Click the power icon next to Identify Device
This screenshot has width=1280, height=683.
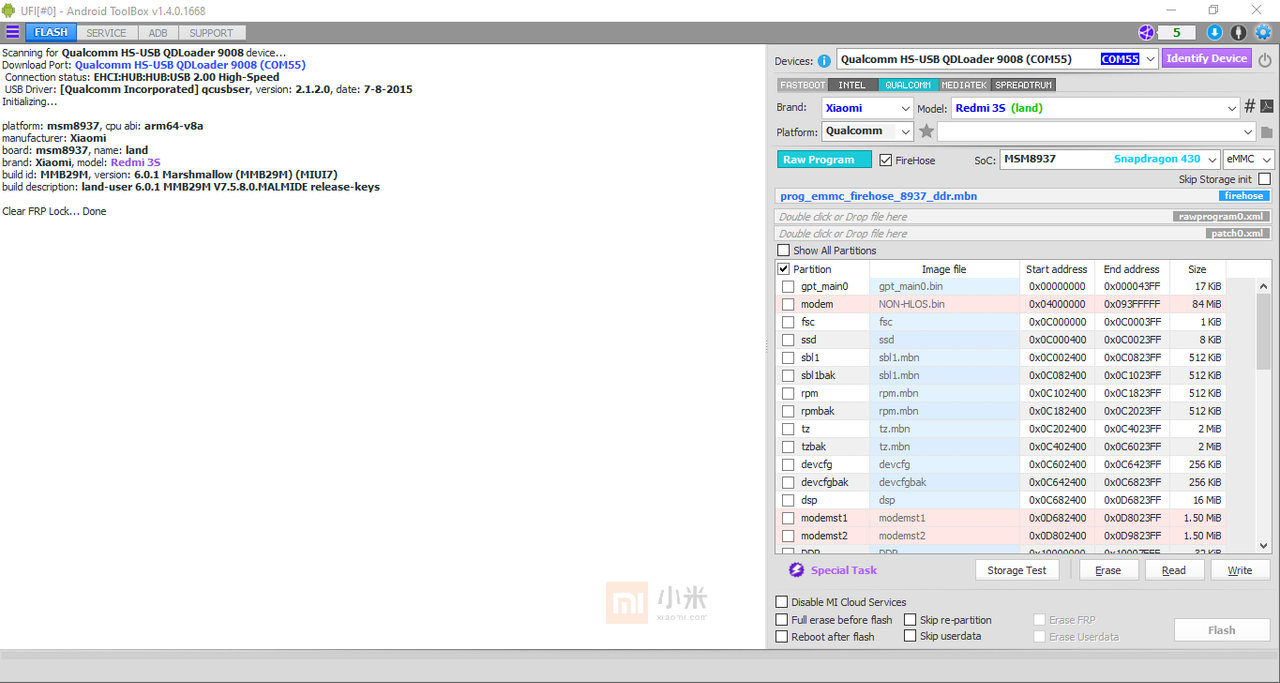pos(1265,60)
